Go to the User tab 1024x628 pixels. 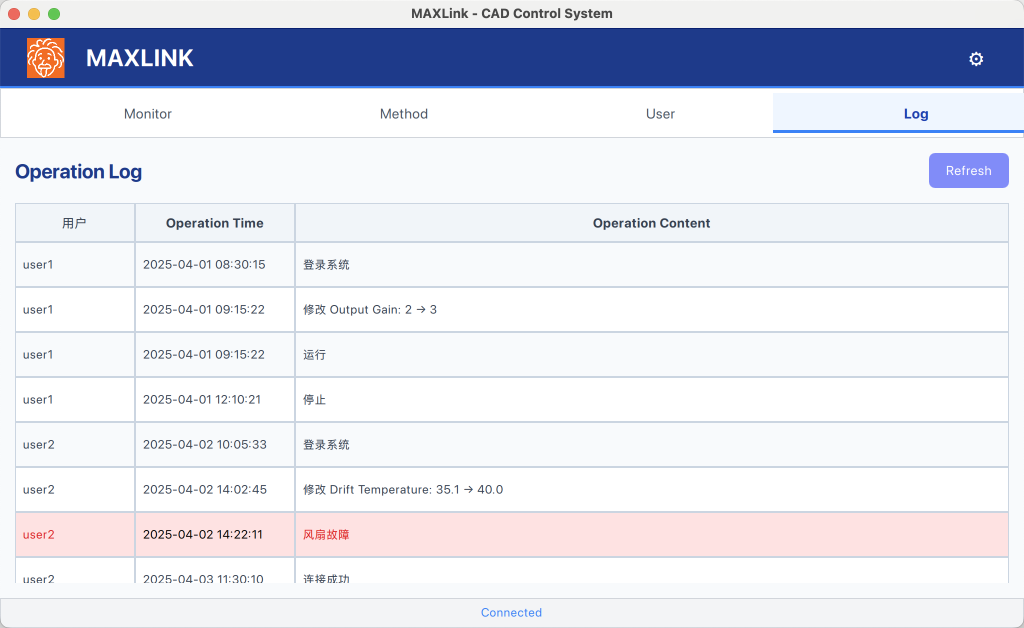(660, 114)
